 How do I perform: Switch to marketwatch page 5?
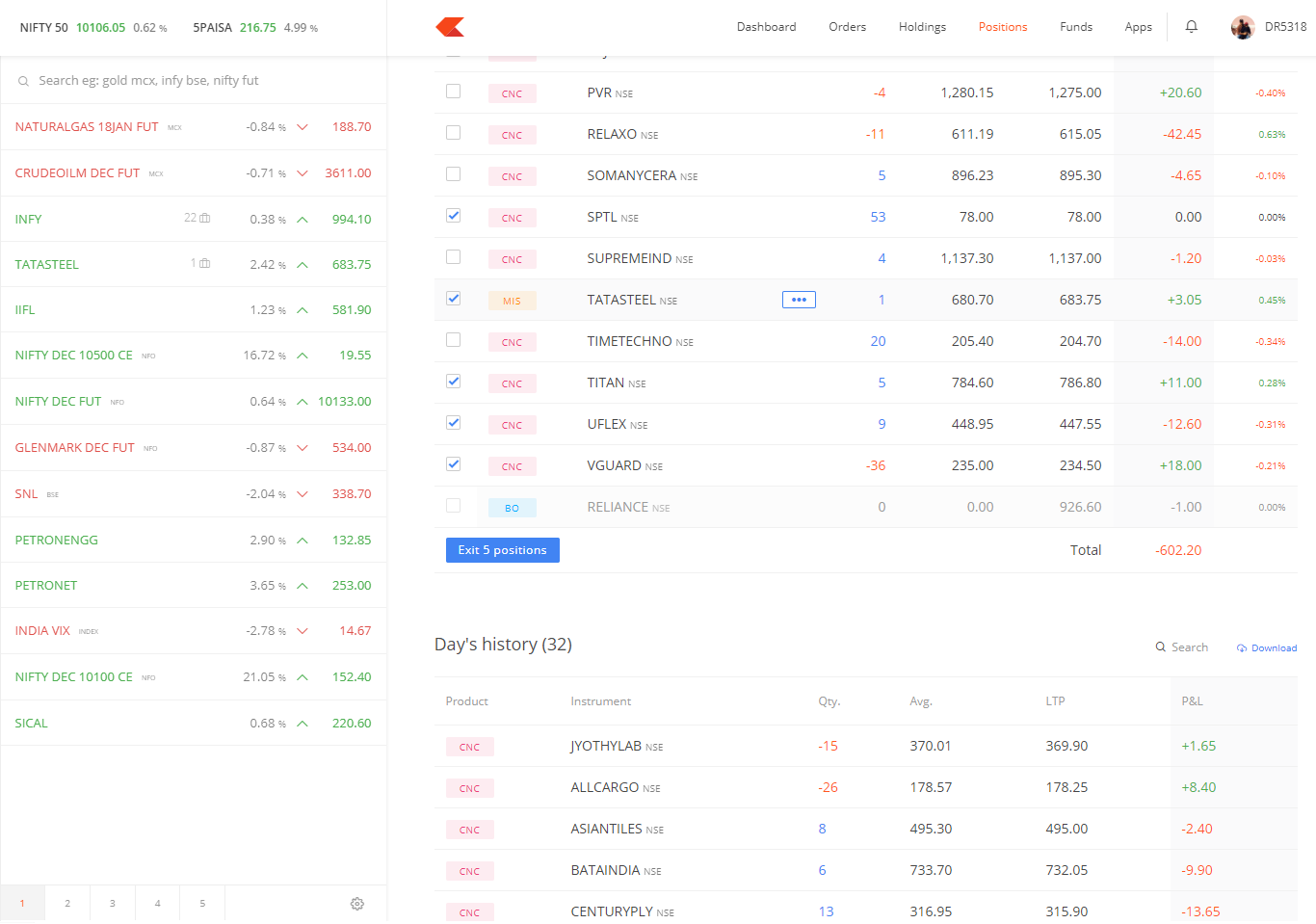point(202,904)
